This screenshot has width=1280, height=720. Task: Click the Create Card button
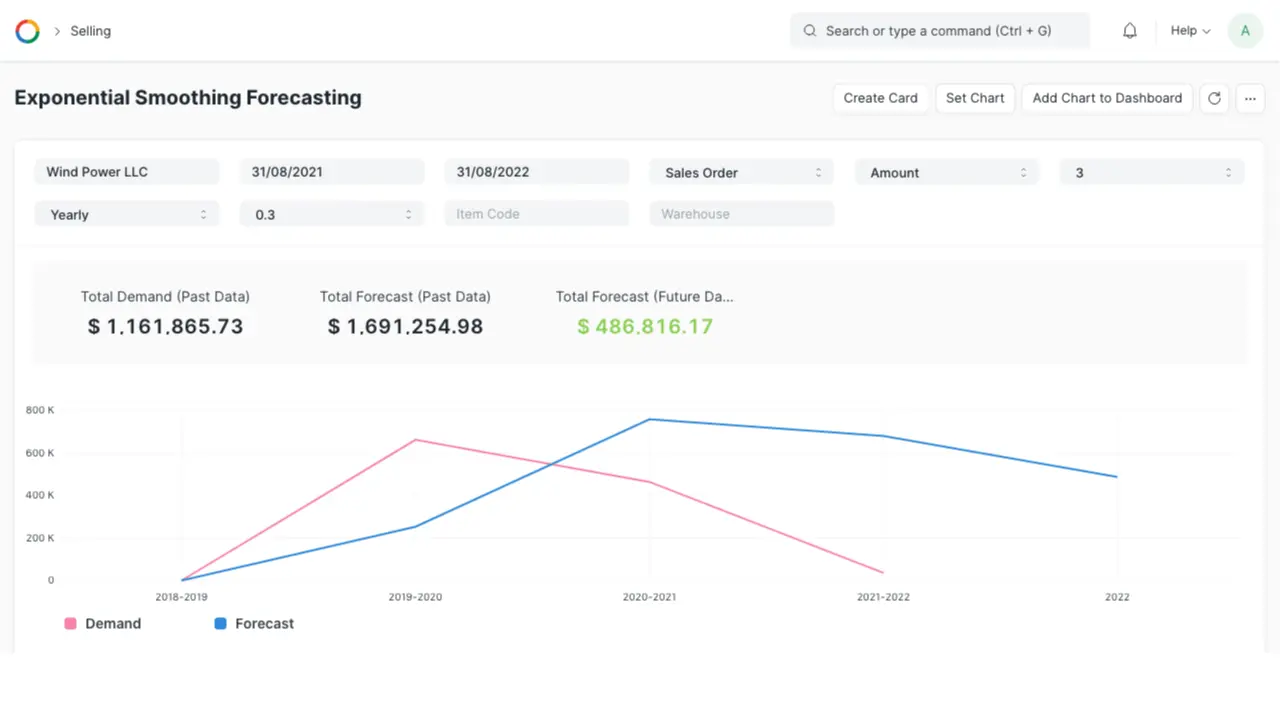click(881, 98)
